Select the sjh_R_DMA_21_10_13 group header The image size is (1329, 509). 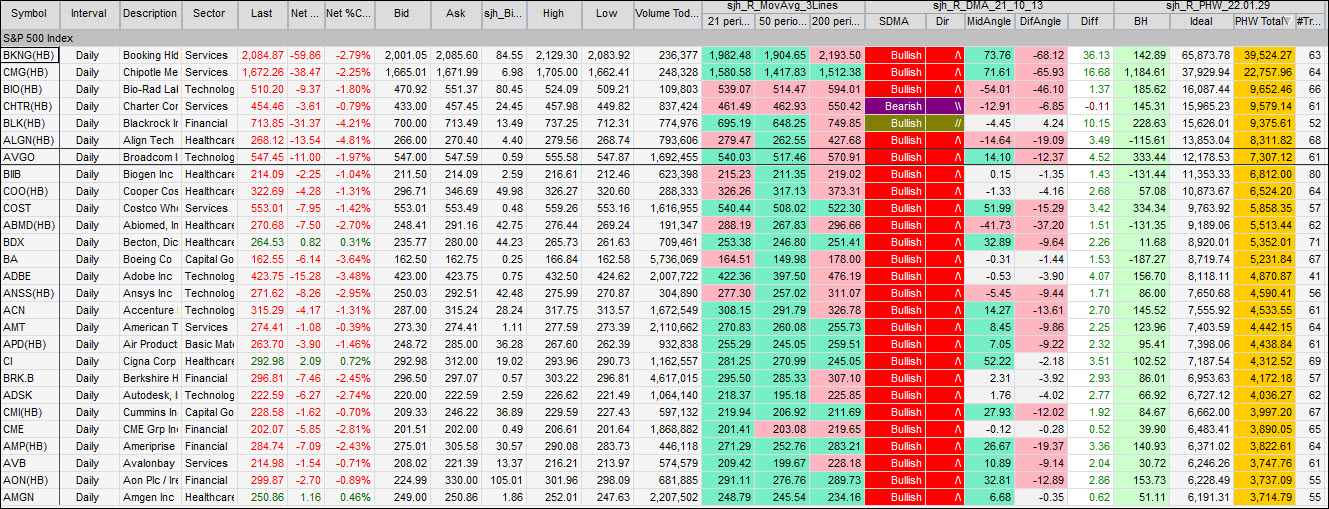coord(988,6)
